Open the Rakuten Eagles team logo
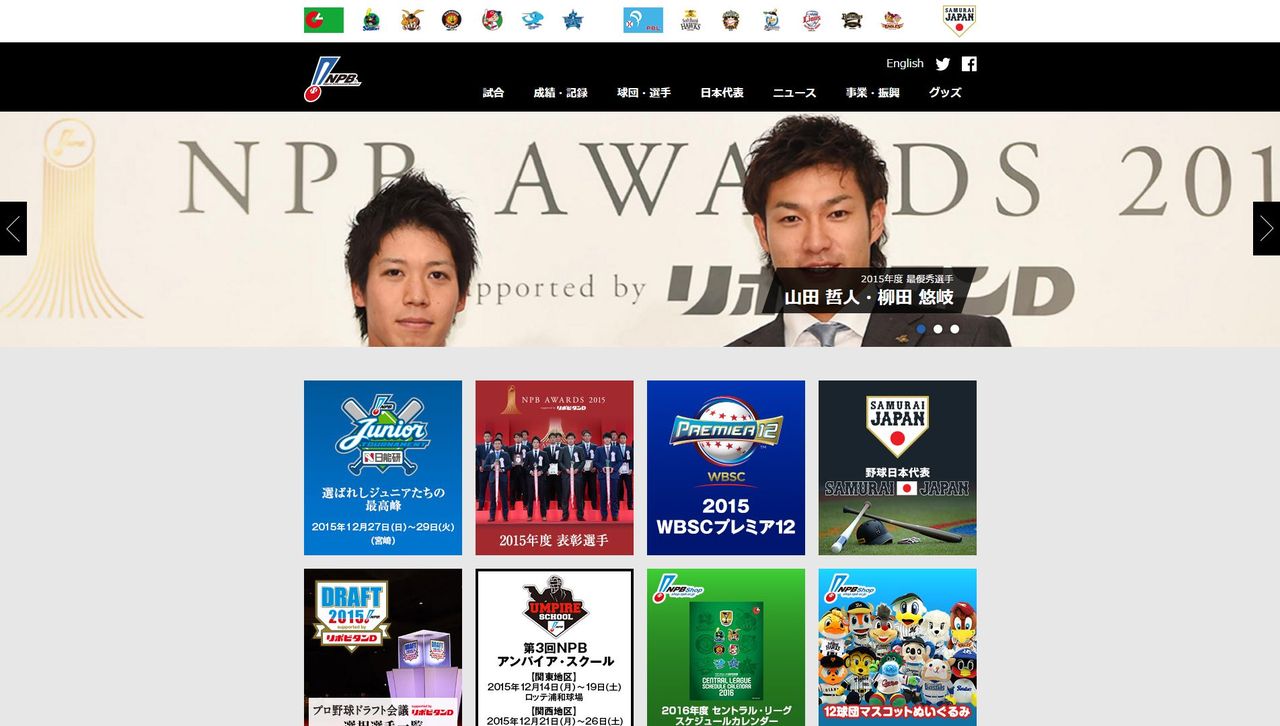The image size is (1280, 726). point(892,20)
